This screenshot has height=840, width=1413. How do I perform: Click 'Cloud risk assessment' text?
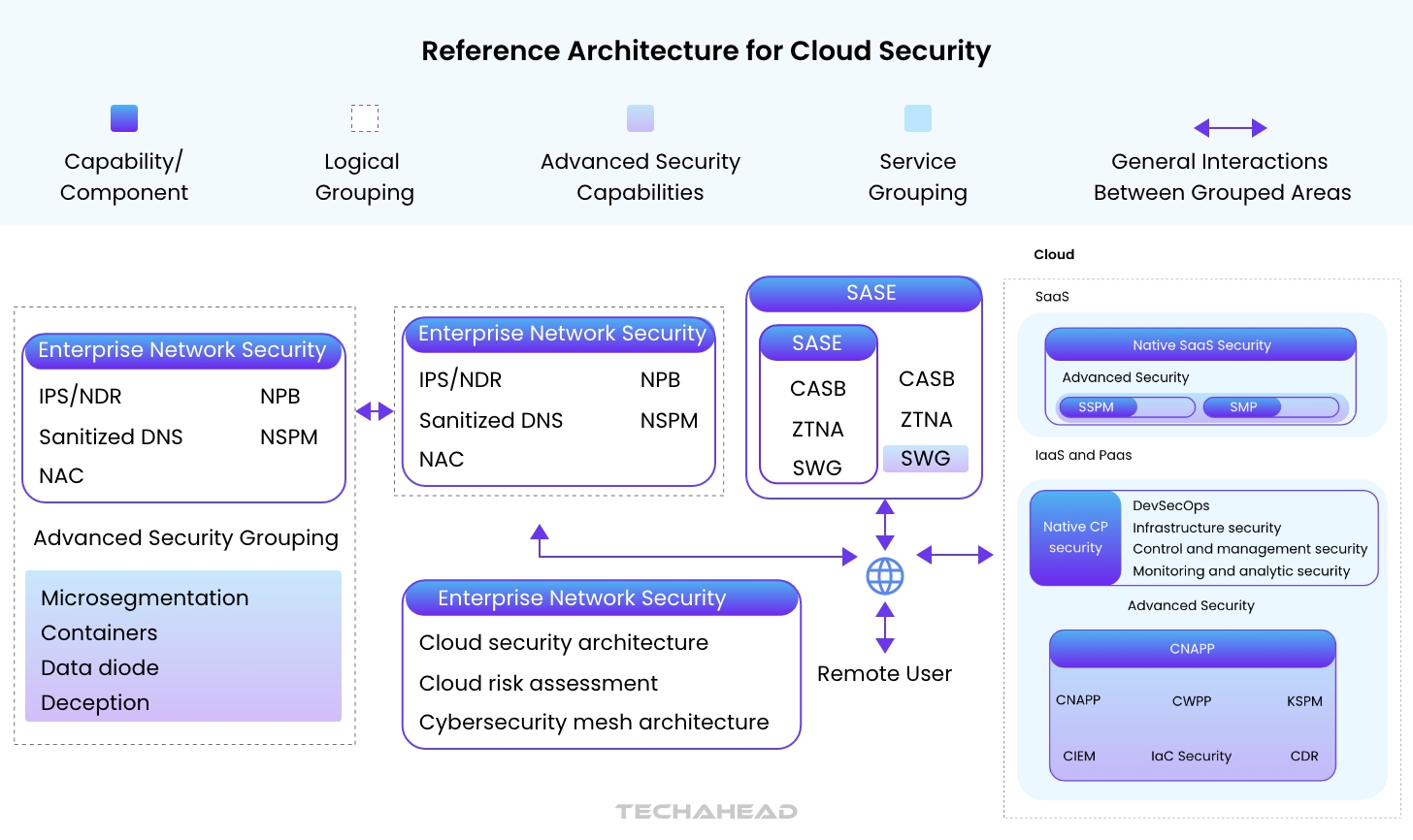(539, 683)
